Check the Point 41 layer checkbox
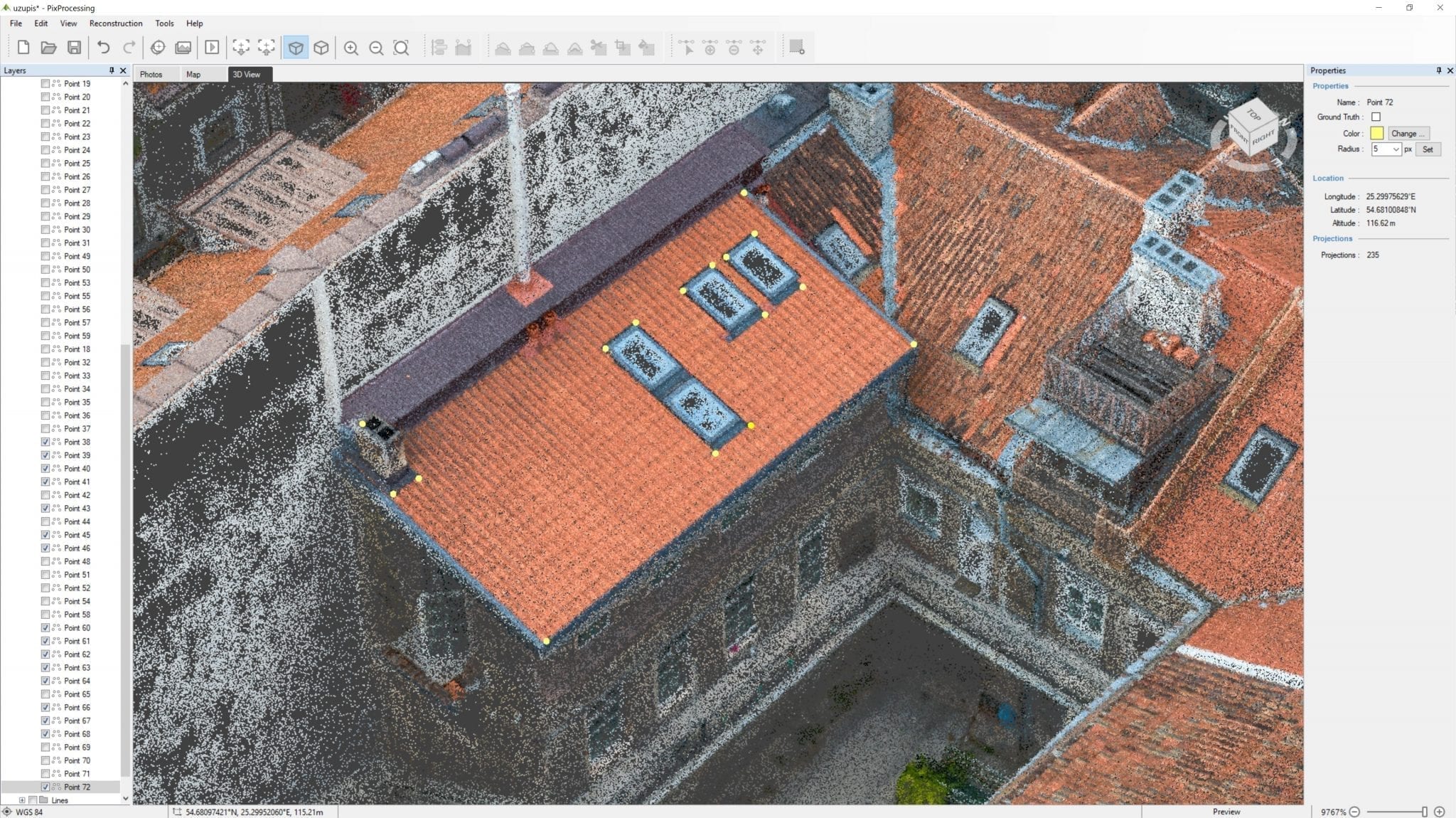The height and width of the screenshot is (818, 1456). 45,482
